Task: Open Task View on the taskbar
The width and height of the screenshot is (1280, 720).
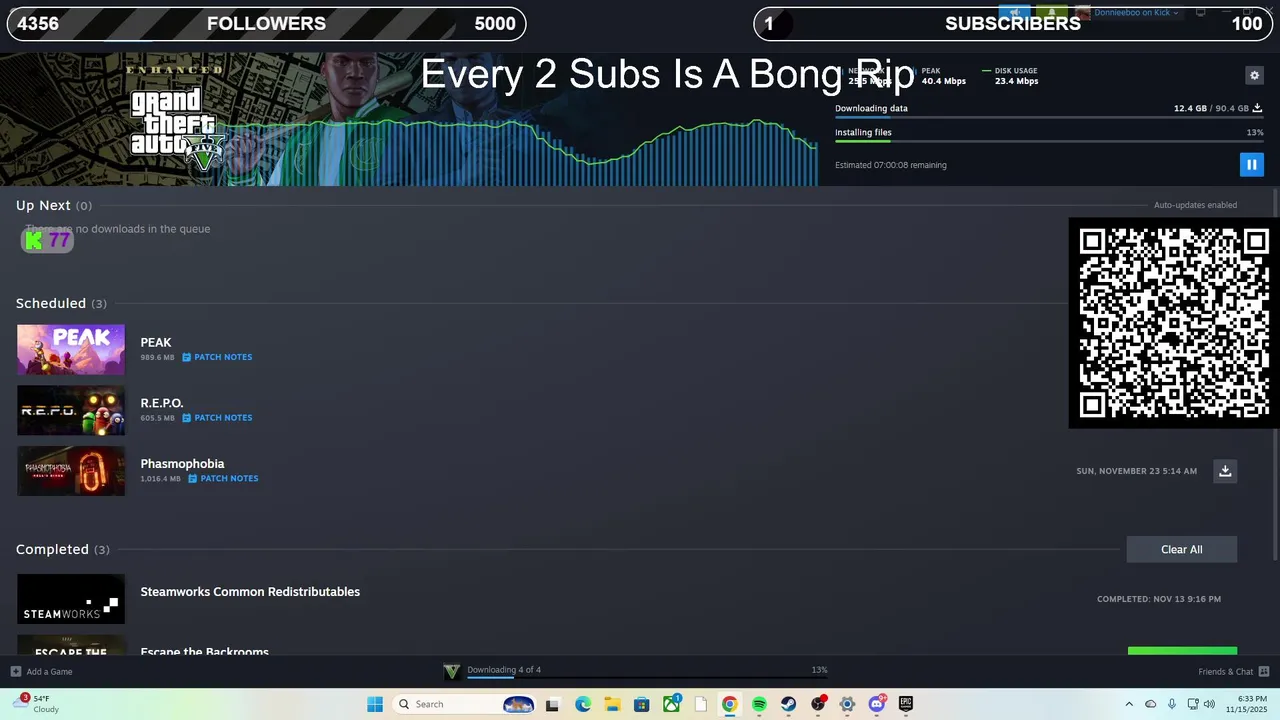Action: pyautogui.click(x=552, y=704)
